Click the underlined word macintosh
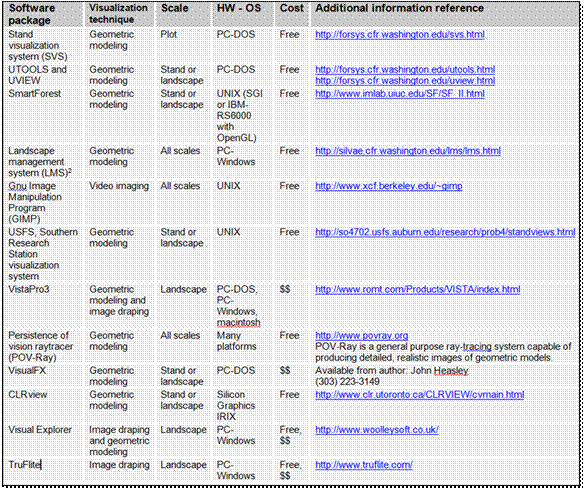The width and height of the screenshot is (588, 492). click(x=238, y=323)
